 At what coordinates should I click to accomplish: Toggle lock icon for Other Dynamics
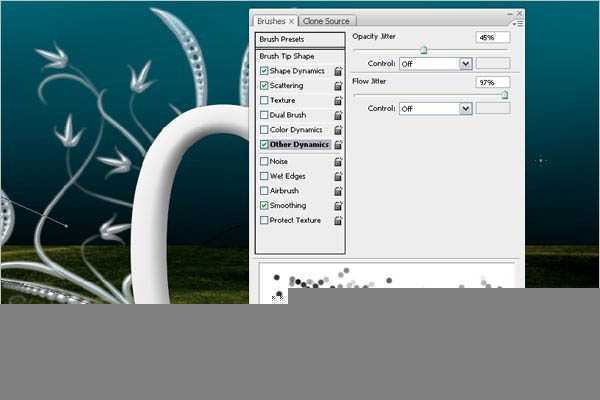coord(338,145)
